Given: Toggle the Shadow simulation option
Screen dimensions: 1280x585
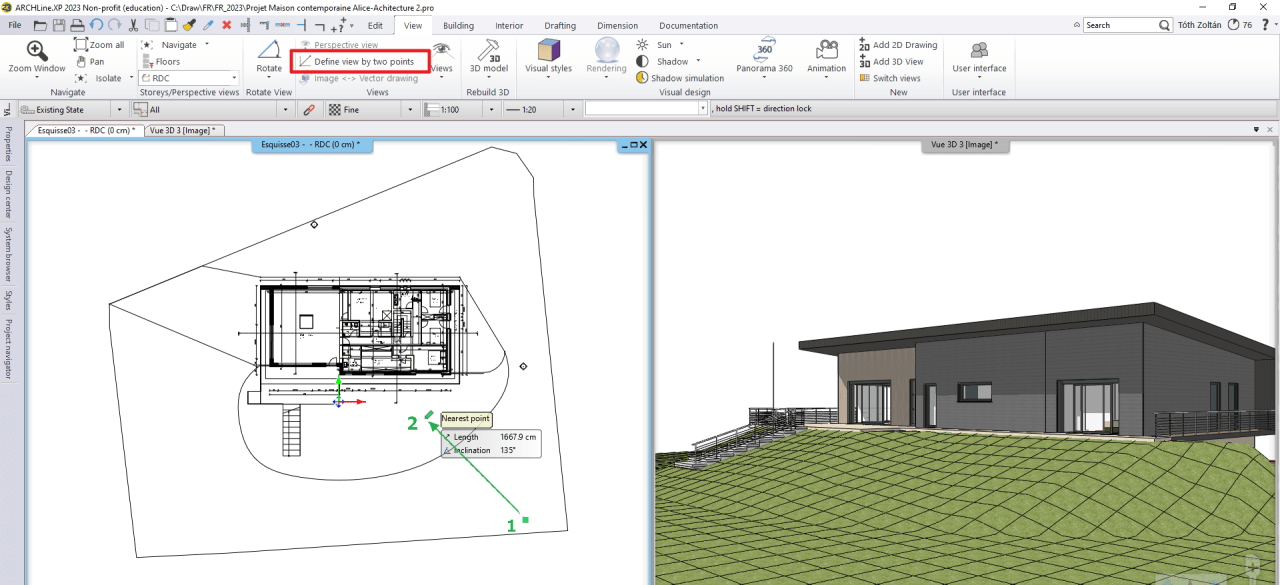Looking at the screenshot, I should [x=686, y=78].
